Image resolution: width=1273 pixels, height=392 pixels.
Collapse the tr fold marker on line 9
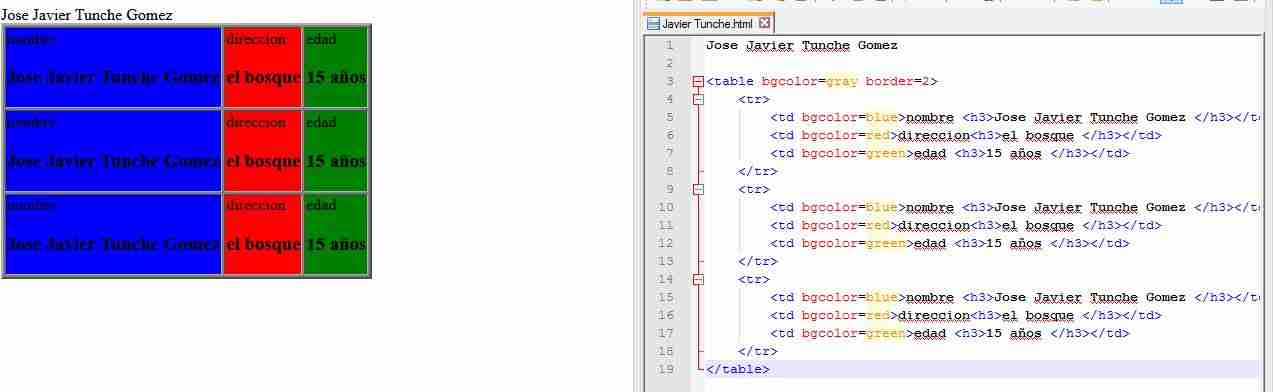[697, 189]
